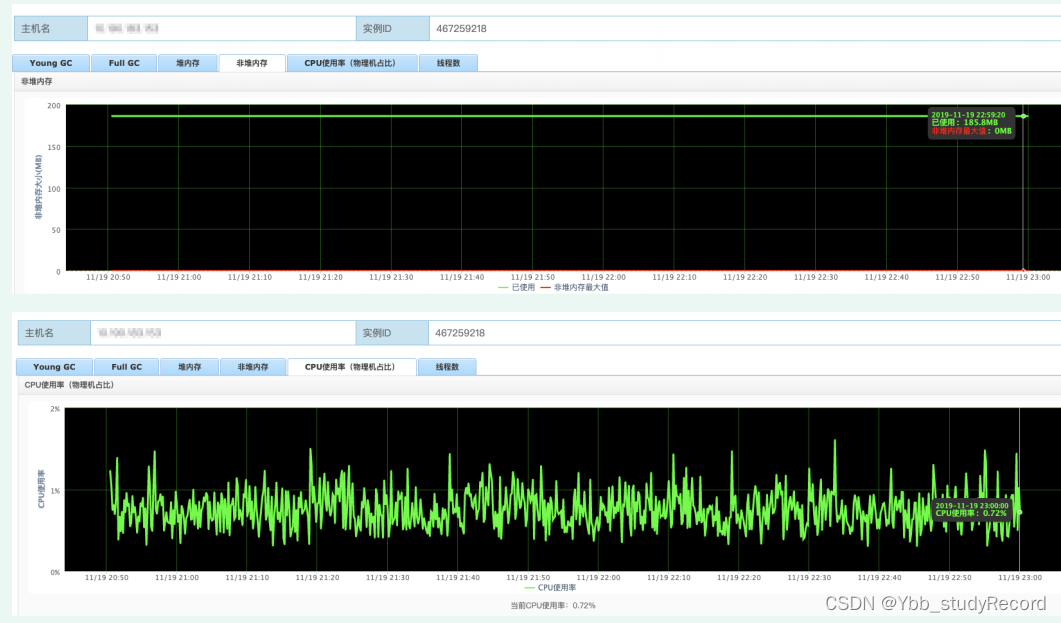Open 线程数 tab in lower panel
1061x623 pixels.
click(447, 367)
